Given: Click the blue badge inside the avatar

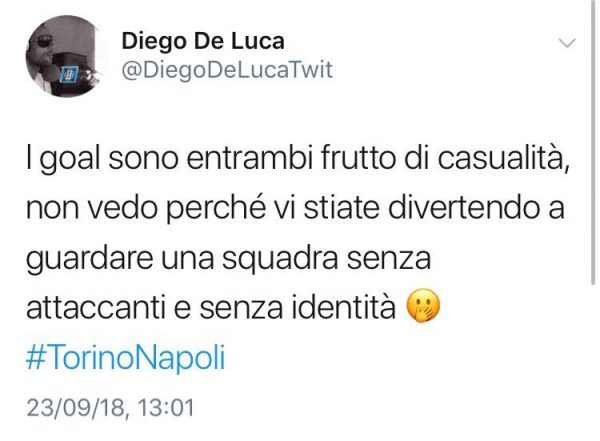Looking at the screenshot, I should [x=70, y=74].
